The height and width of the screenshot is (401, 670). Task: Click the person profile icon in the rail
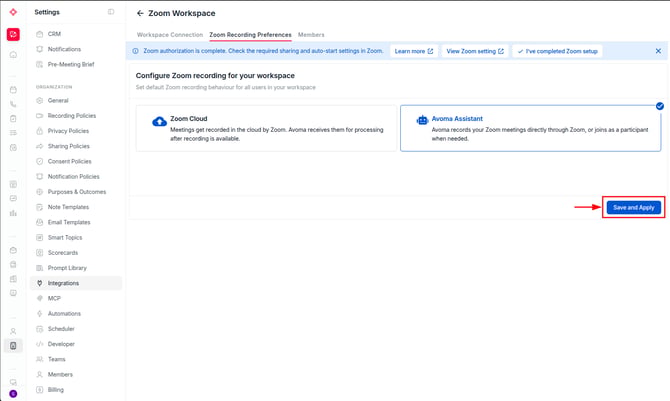pos(13,331)
